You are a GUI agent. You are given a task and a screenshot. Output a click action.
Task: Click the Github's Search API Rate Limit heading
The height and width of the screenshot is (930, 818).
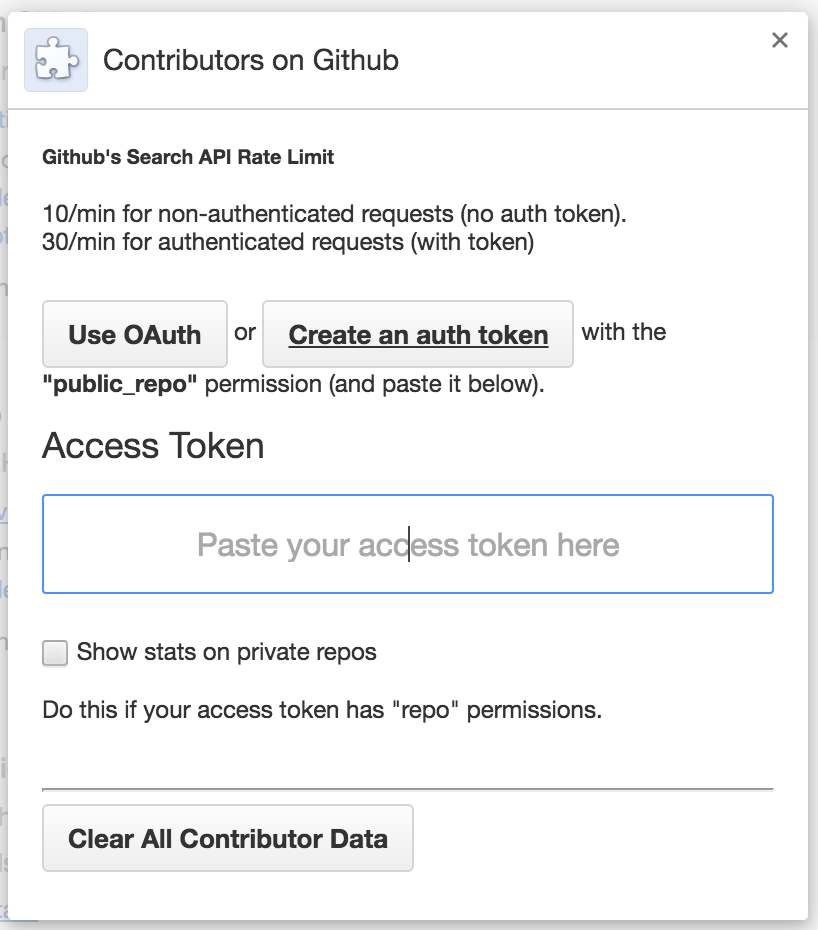188,157
